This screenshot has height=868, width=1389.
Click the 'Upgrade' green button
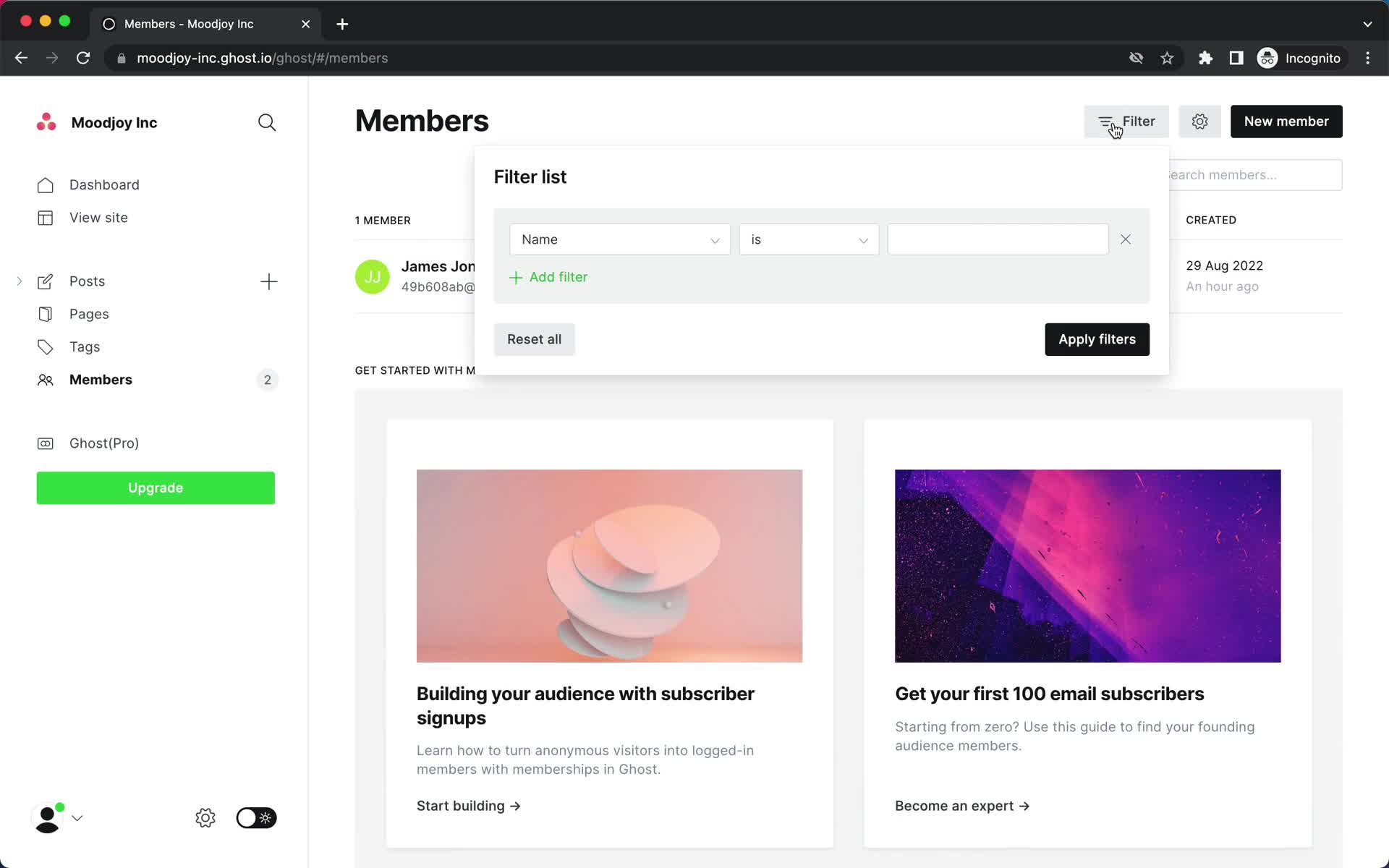point(156,488)
